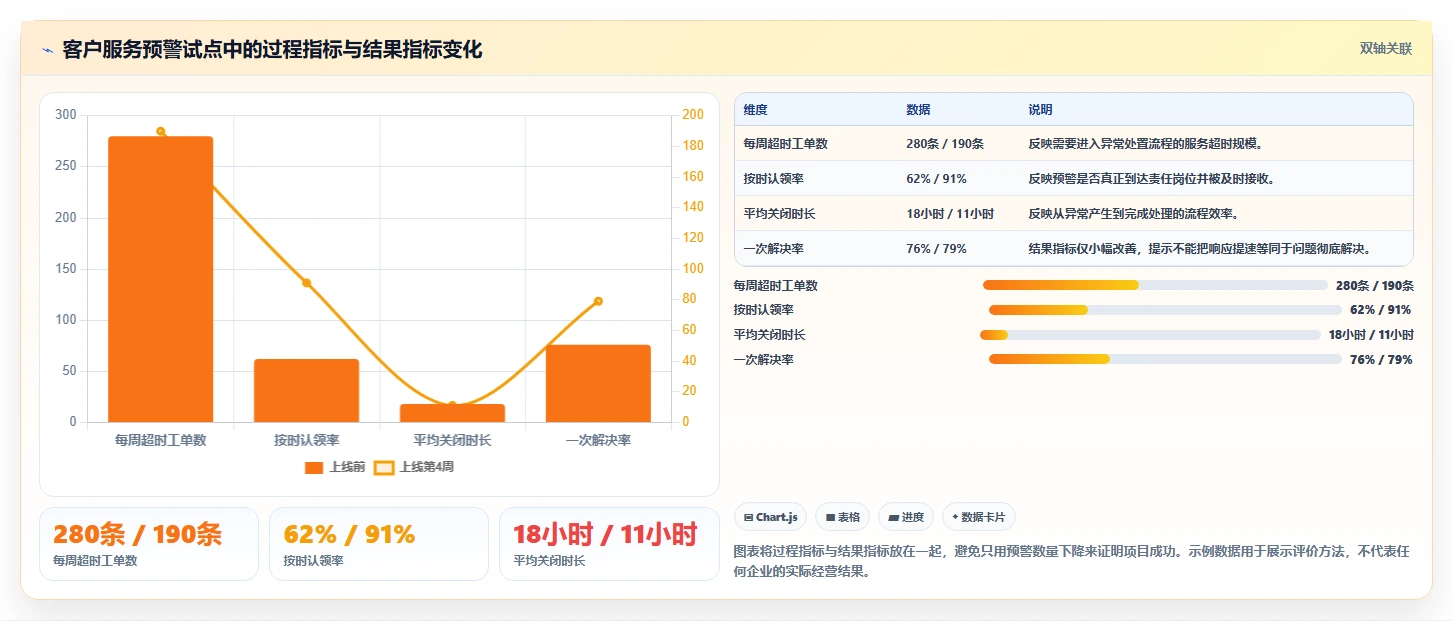Click the description 反映需要进入异常处置流程的服务超时规模
Image resolution: width=1453 pixels, height=621 pixels.
tap(1146, 144)
